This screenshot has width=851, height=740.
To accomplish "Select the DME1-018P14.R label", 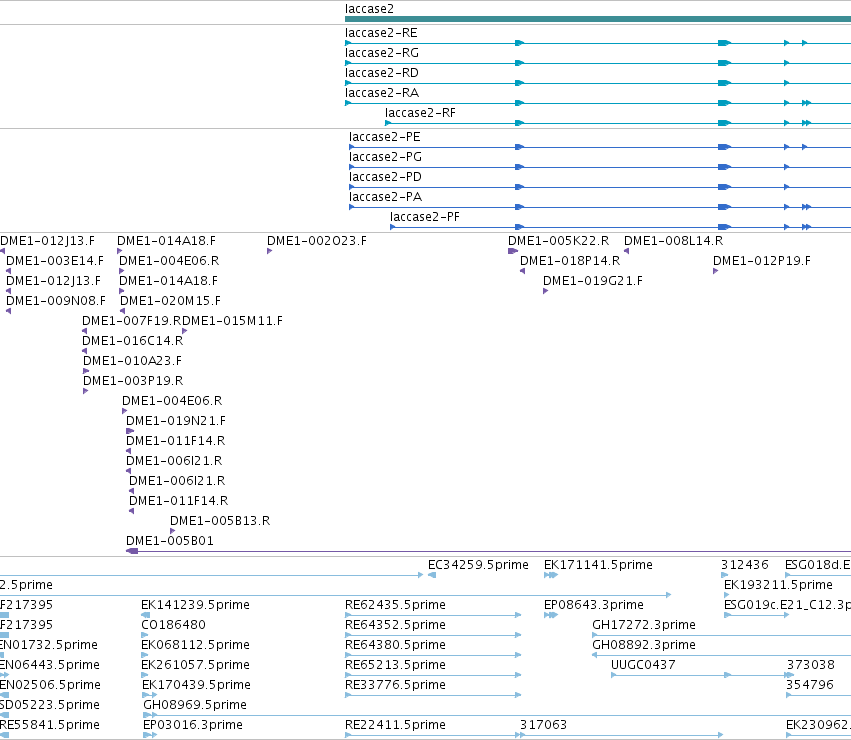I will (570, 261).
